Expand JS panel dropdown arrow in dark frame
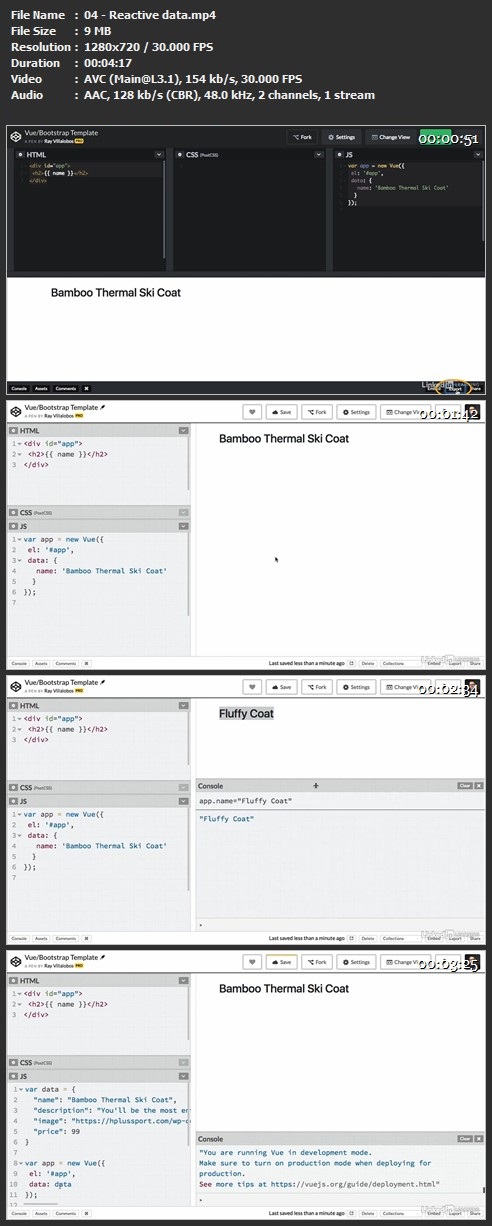This screenshot has width=492, height=1226. click(480, 155)
